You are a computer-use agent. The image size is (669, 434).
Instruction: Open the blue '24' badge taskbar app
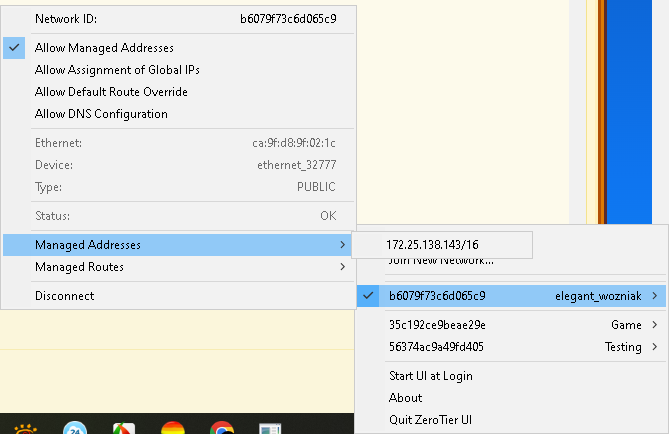tap(75, 428)
